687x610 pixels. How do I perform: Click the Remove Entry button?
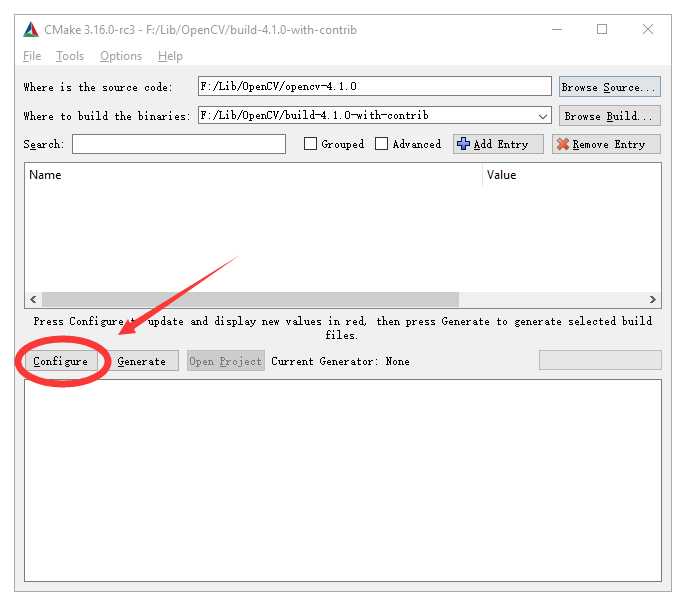coord(606,144)
